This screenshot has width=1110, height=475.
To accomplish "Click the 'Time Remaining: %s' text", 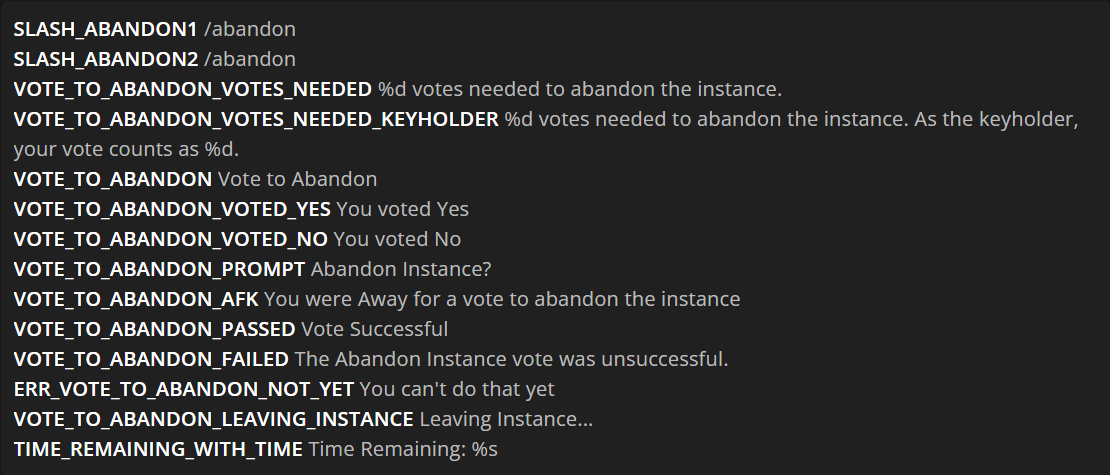I will pyautogui.click(x=403, y=449).
